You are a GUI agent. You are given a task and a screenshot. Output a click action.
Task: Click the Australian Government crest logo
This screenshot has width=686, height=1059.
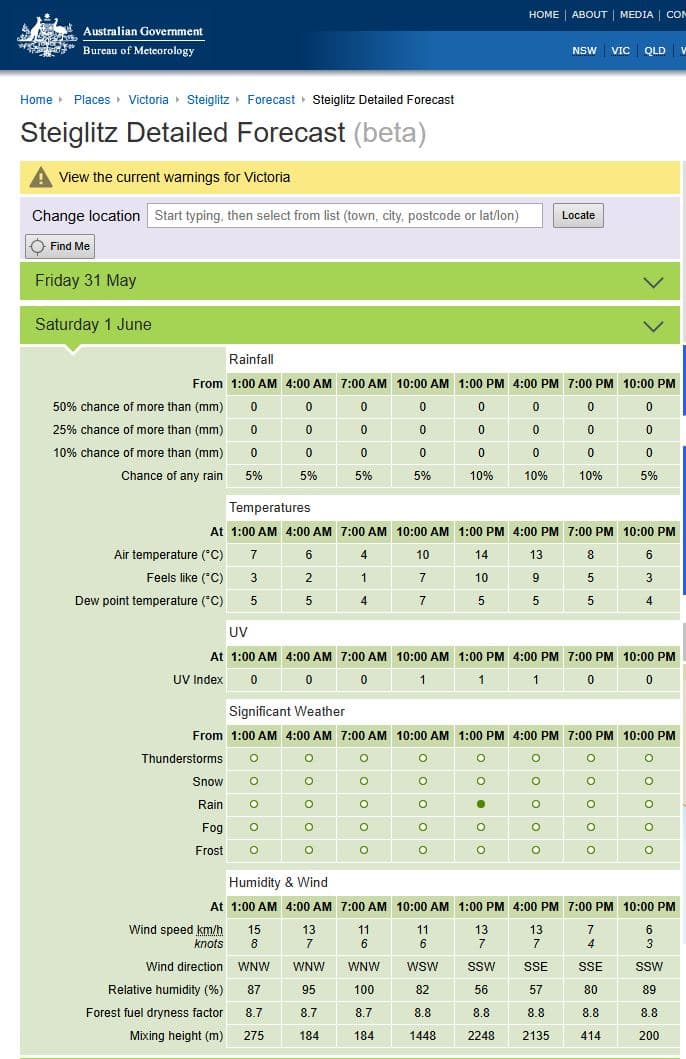click(47, 35)
